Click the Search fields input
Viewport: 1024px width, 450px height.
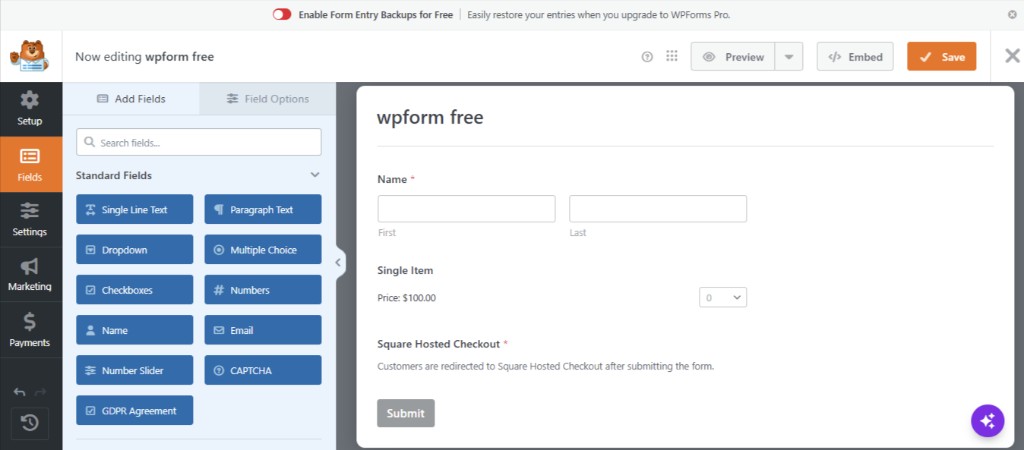click(x=199, y=142)
